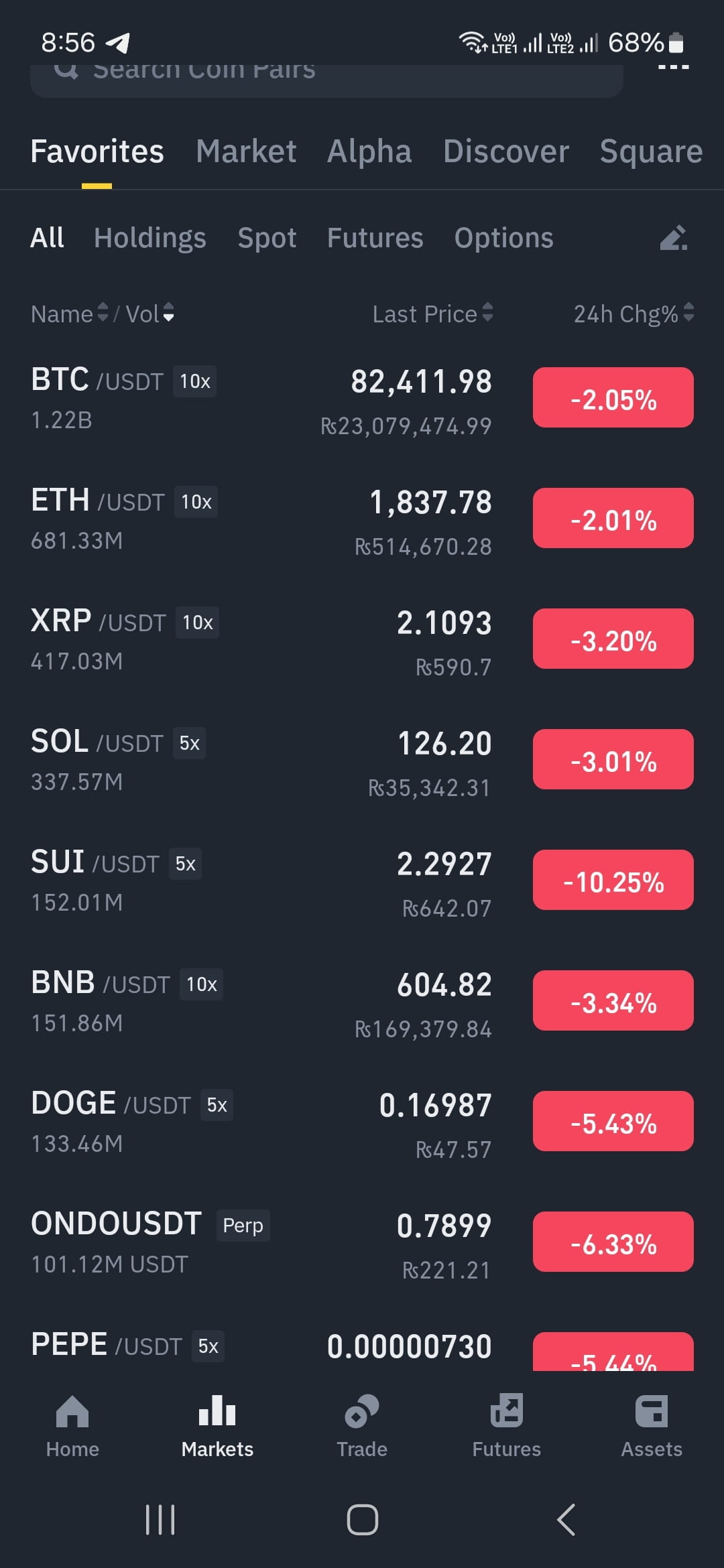Open the Home tab icon
724x1568 pixels.
72,1411
